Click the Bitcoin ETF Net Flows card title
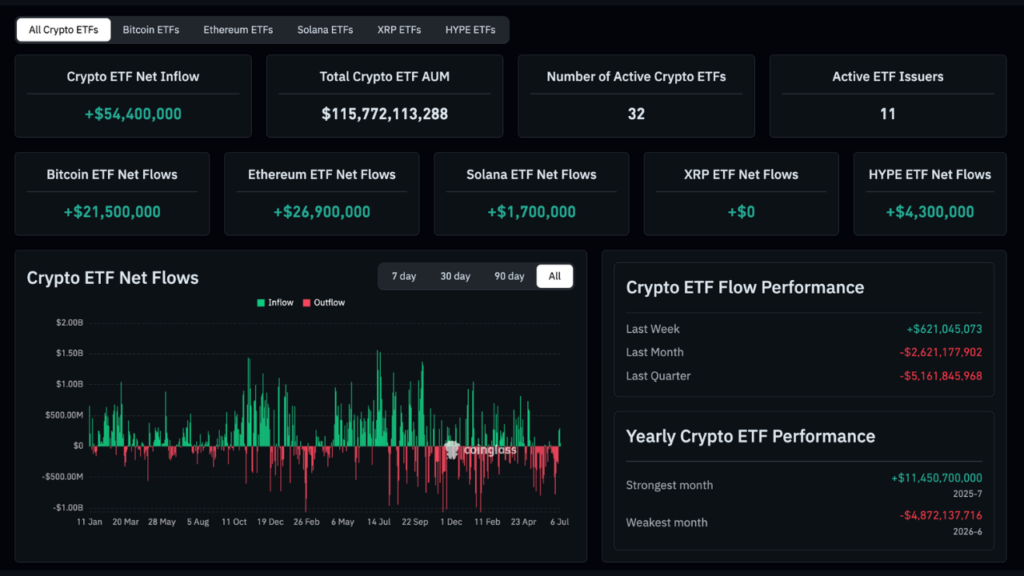 click(112, 175)
